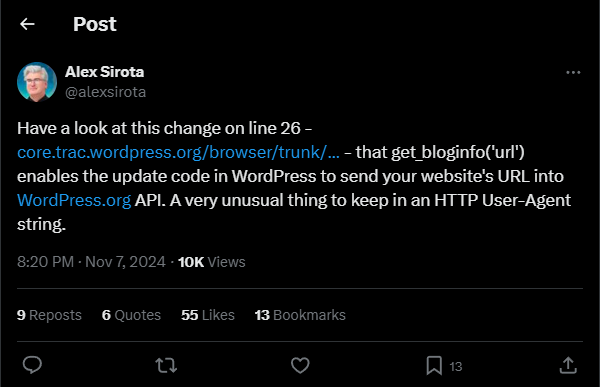600x387 pixels.
Task: Open the three-dot more options menu
Action: click(573, 72)
